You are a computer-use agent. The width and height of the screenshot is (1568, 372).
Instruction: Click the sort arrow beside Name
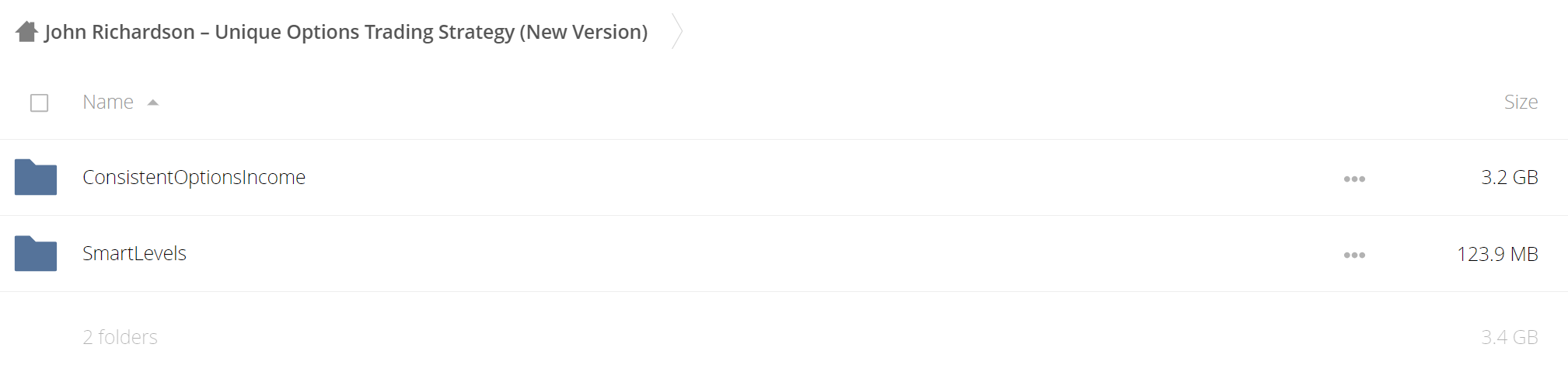[153, 103]
